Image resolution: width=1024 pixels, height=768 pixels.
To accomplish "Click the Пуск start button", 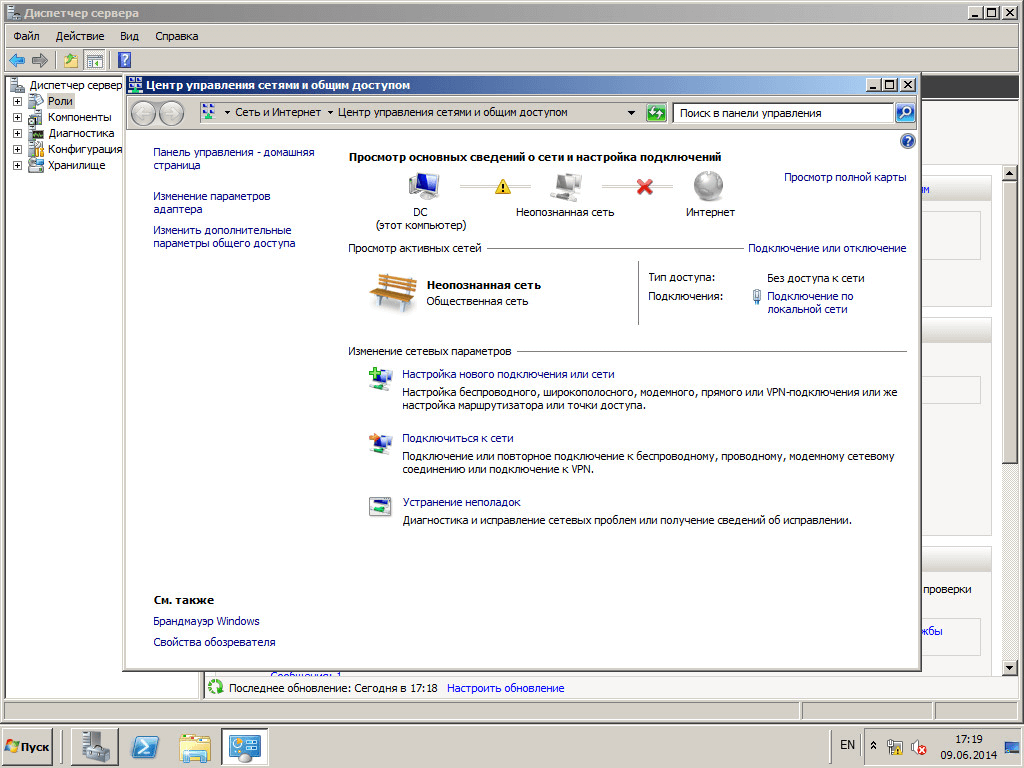I will coord(28,746).
